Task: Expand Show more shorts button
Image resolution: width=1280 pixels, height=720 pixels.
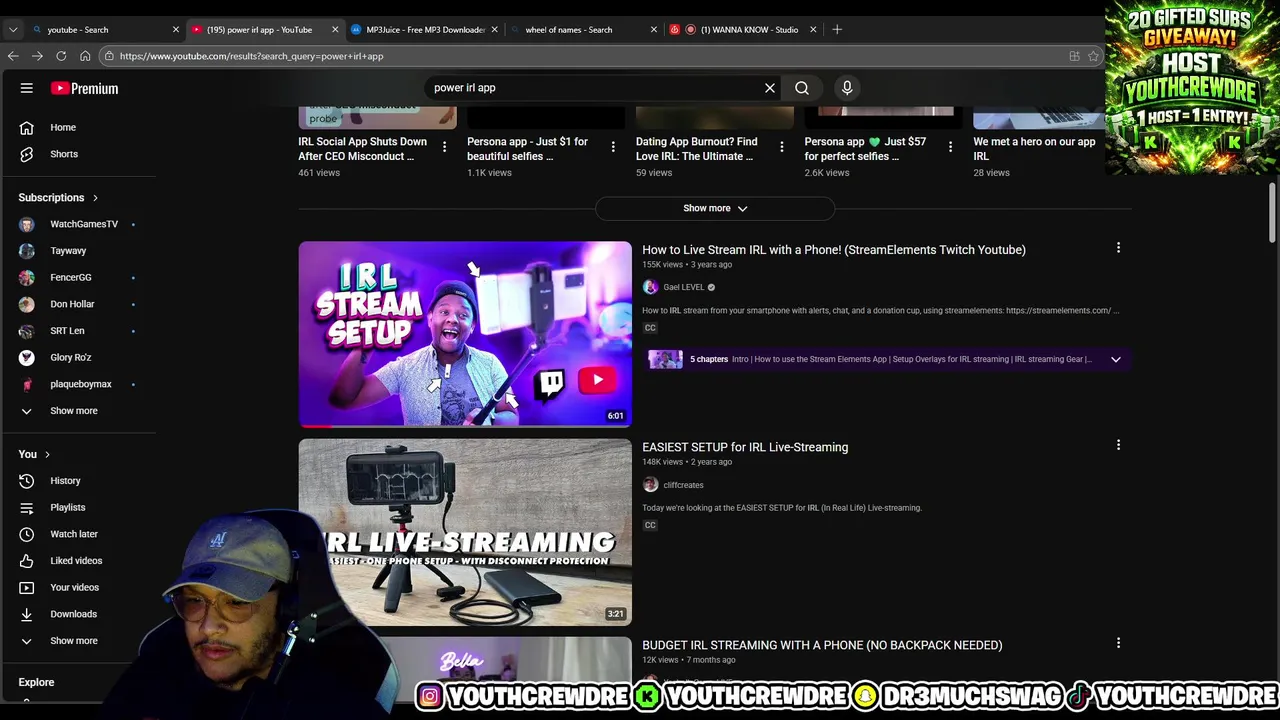Action: (x=715, y=208)
